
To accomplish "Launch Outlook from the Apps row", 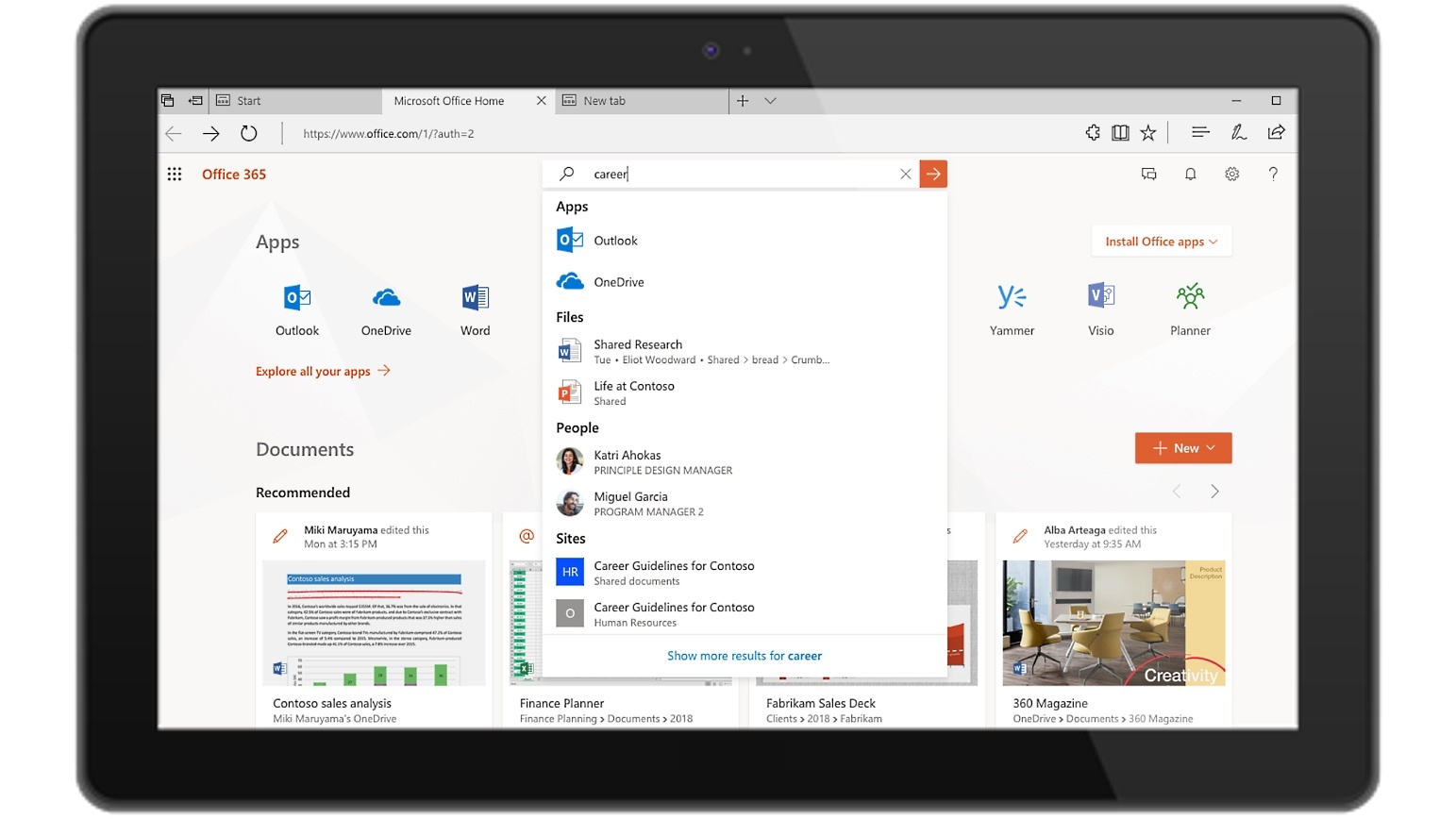I will click(x=297, y=309).
